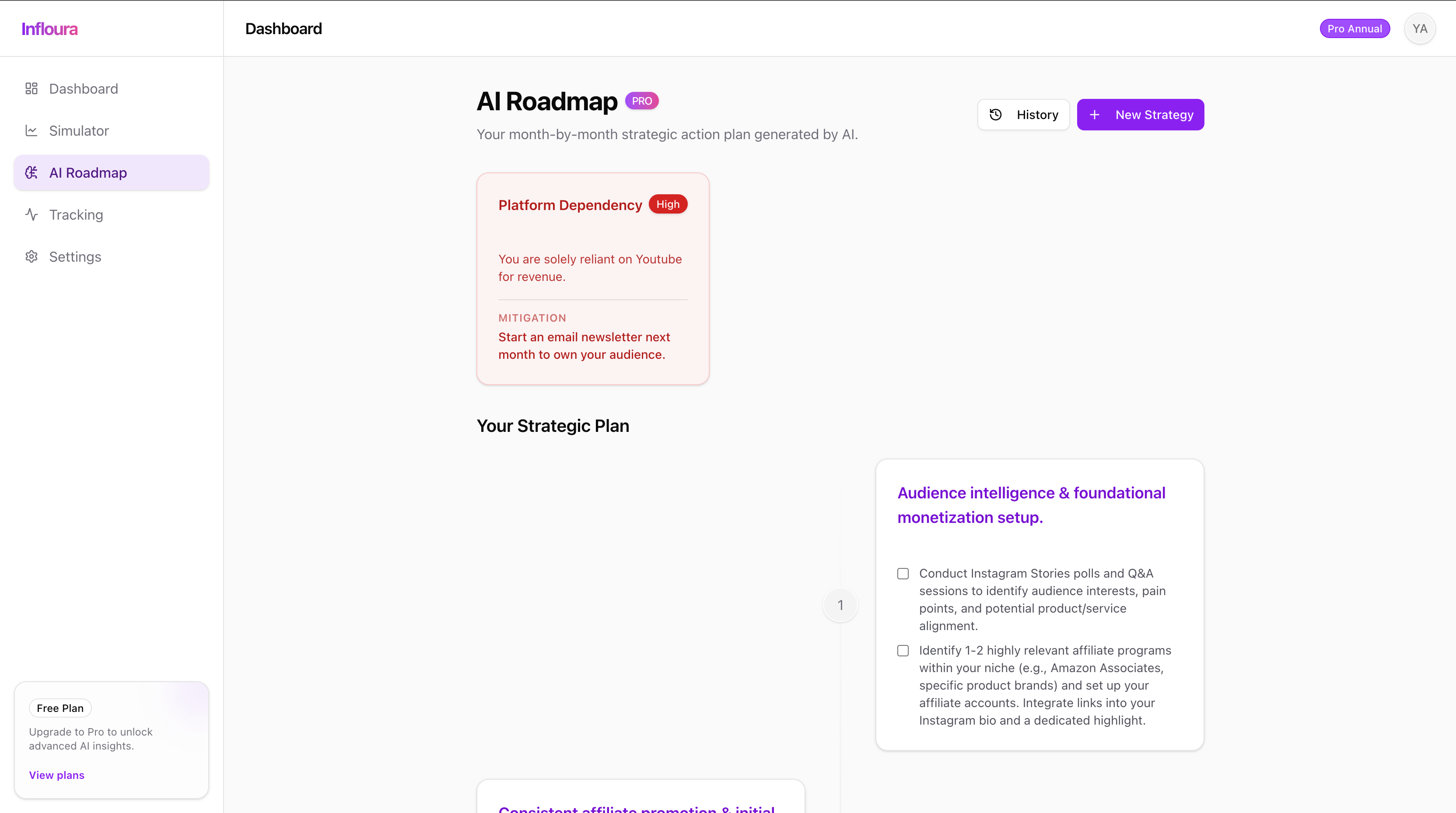This screenshot has width=1456, height=813.
Task: Click the Infloura logo
Action: 50,29
